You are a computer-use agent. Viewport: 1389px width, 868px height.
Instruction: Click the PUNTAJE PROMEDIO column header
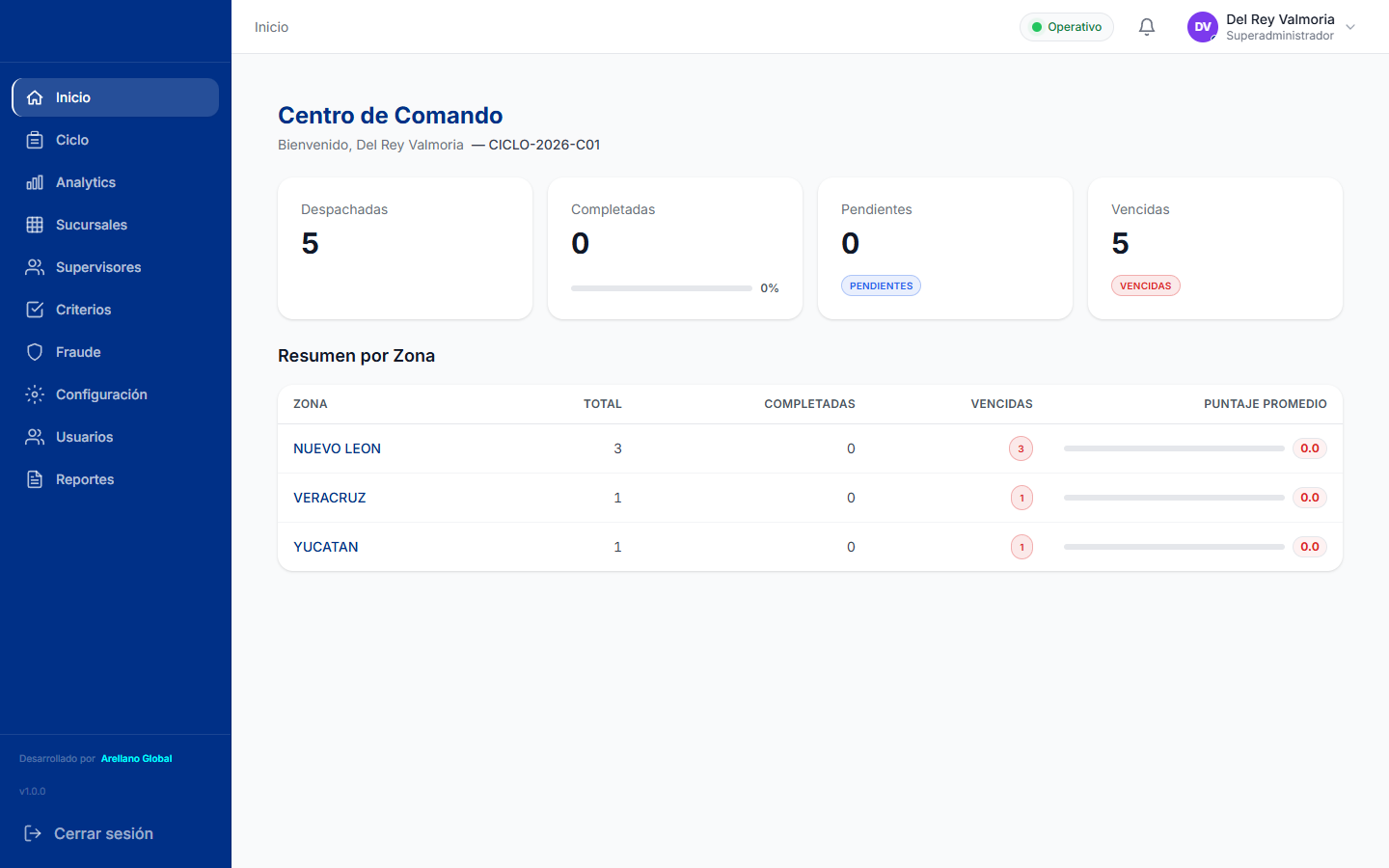tap(1266, 404)
